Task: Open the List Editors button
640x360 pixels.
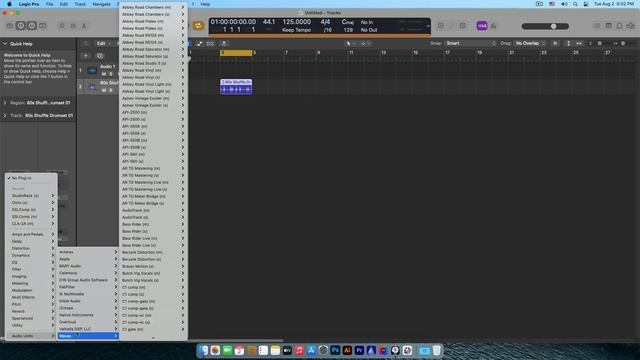Action: (x=597, y=26)
